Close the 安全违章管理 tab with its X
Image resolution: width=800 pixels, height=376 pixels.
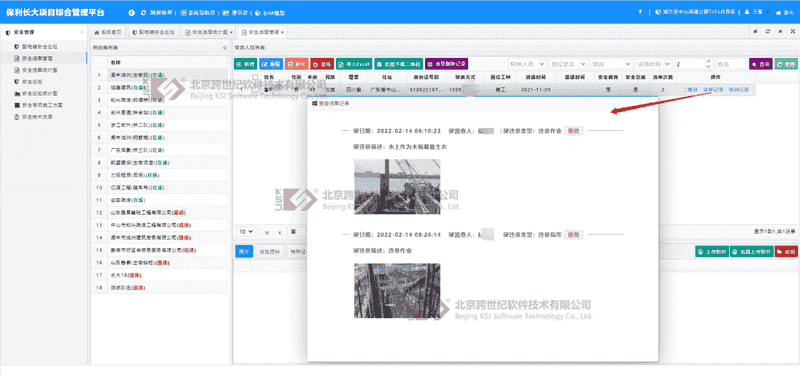point(282,32)
